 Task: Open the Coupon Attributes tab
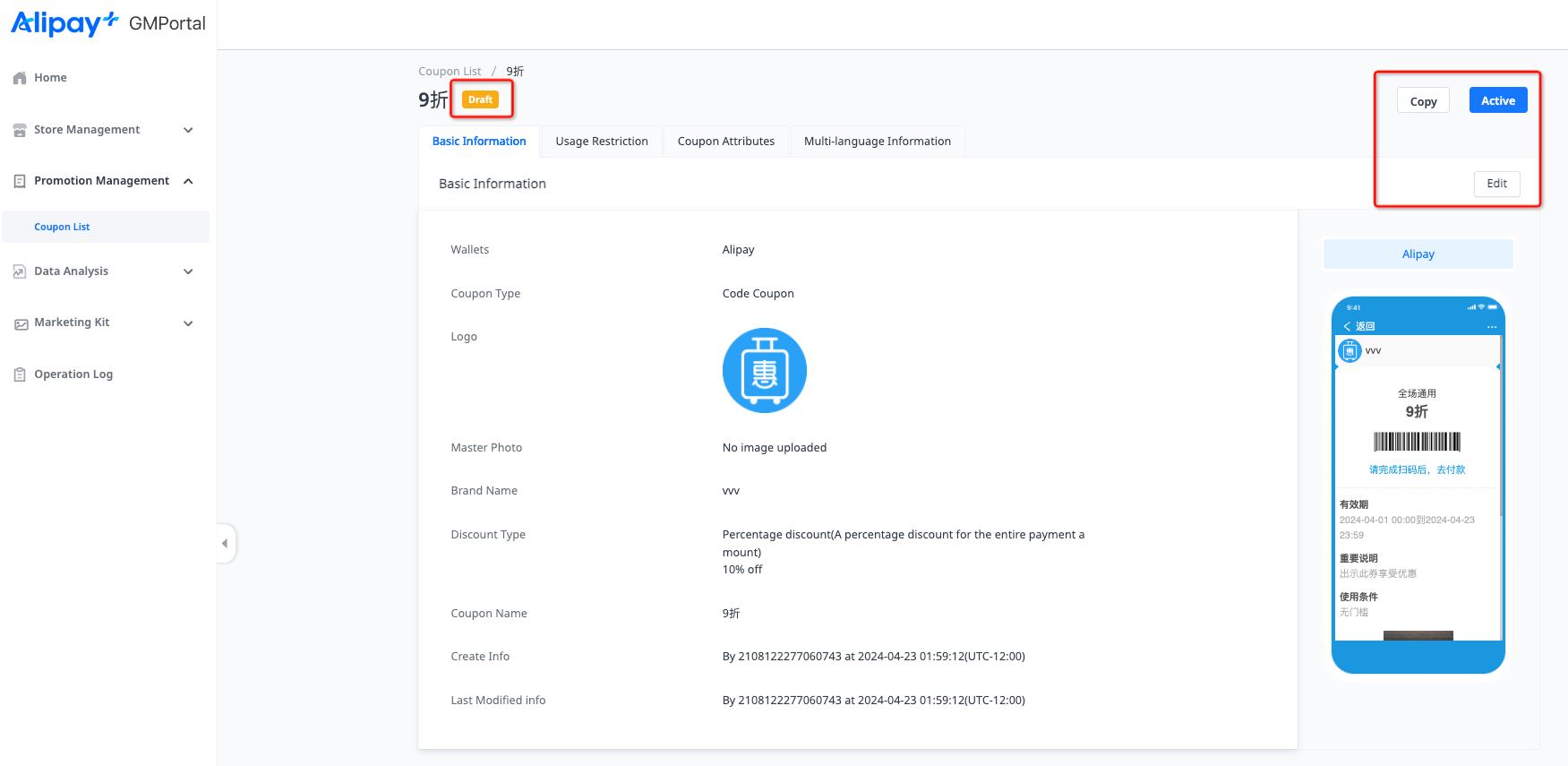(x=725, y=142)
